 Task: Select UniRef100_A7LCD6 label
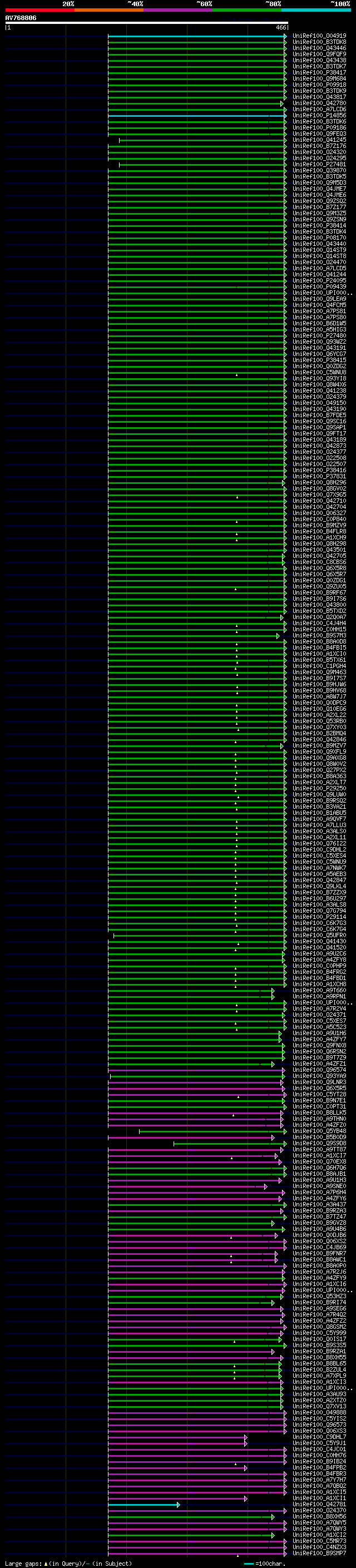319,110
